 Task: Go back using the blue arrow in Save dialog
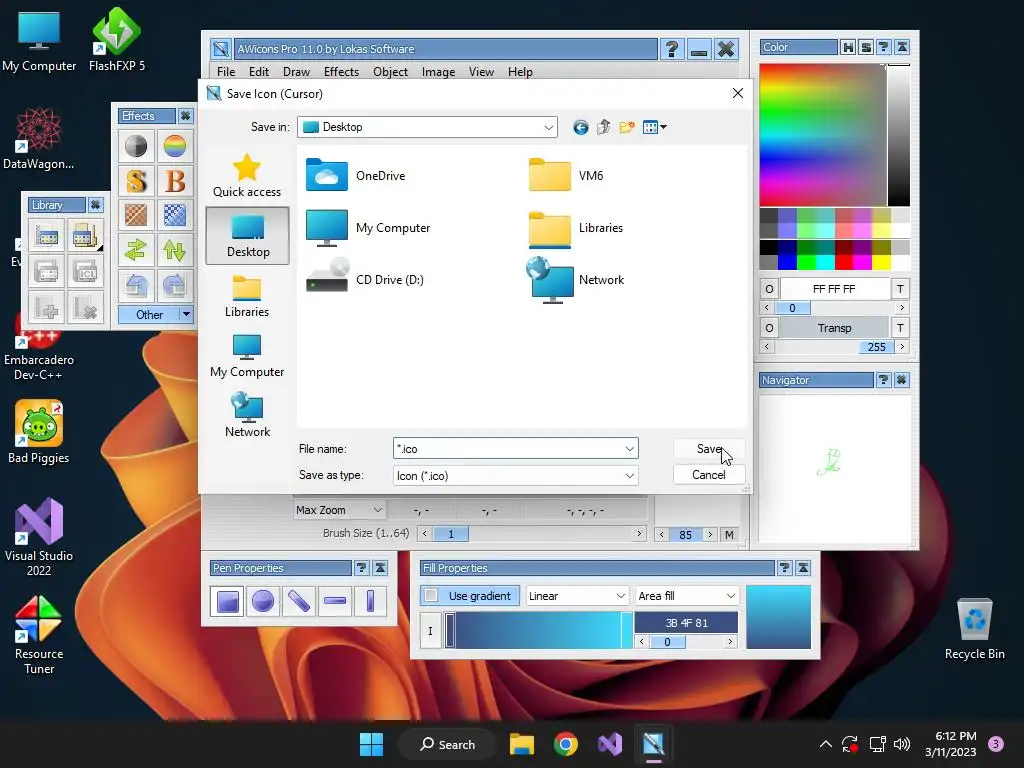tap(581, 127)
